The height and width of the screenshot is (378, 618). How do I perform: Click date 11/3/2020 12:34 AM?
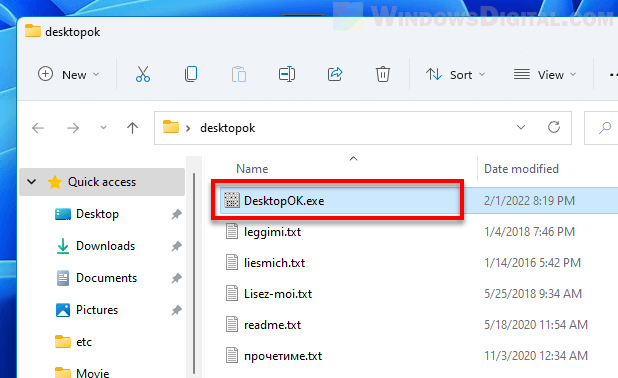pos(536,356)
